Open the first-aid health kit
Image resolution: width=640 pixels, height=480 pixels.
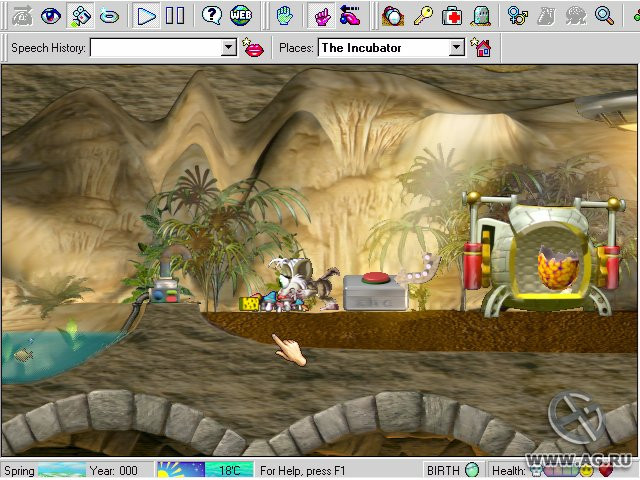(452, 16)
